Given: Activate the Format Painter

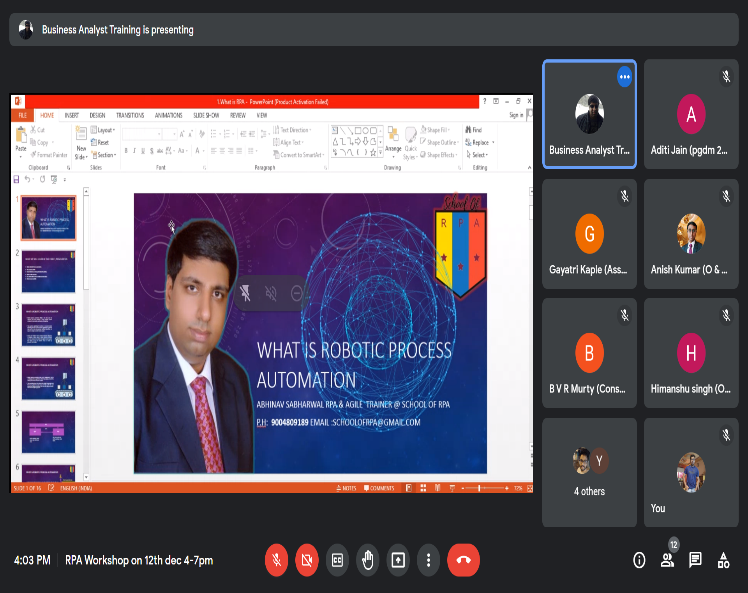Looking at the screenshot, I should tap(49, 155).
